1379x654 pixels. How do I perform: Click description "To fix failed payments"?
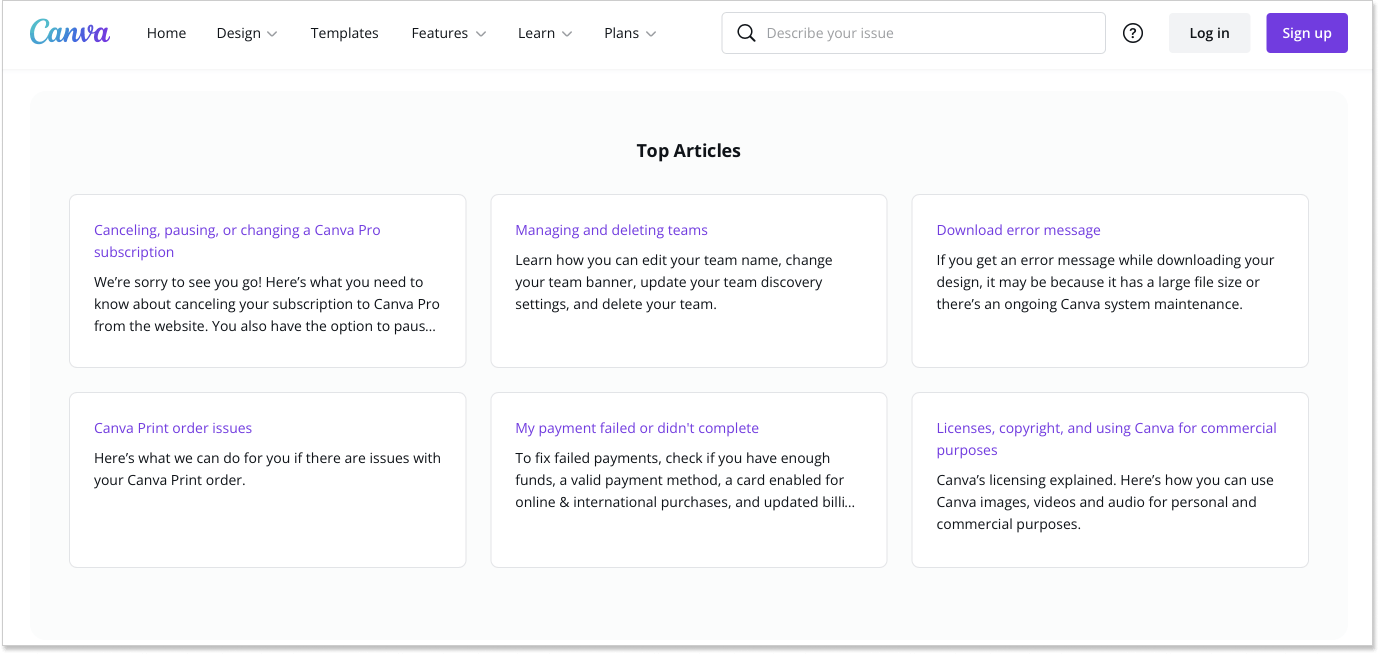685,480
